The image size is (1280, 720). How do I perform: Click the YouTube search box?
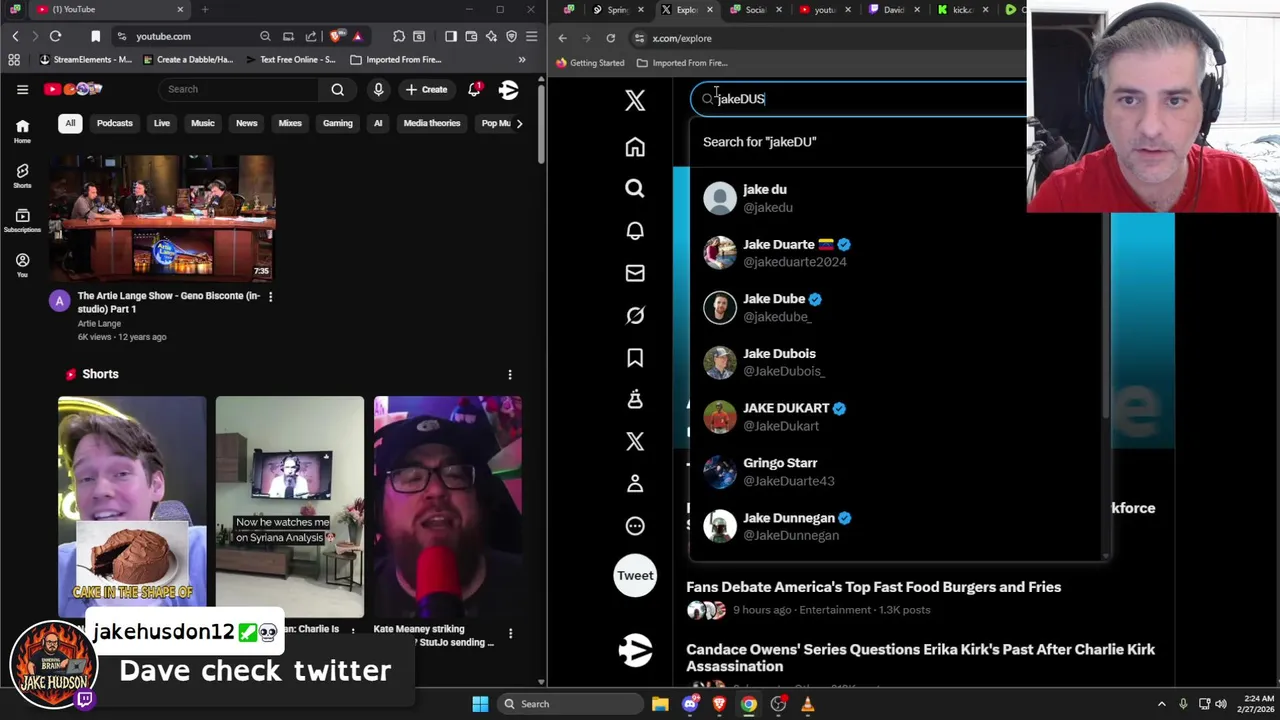coord(240,89)
